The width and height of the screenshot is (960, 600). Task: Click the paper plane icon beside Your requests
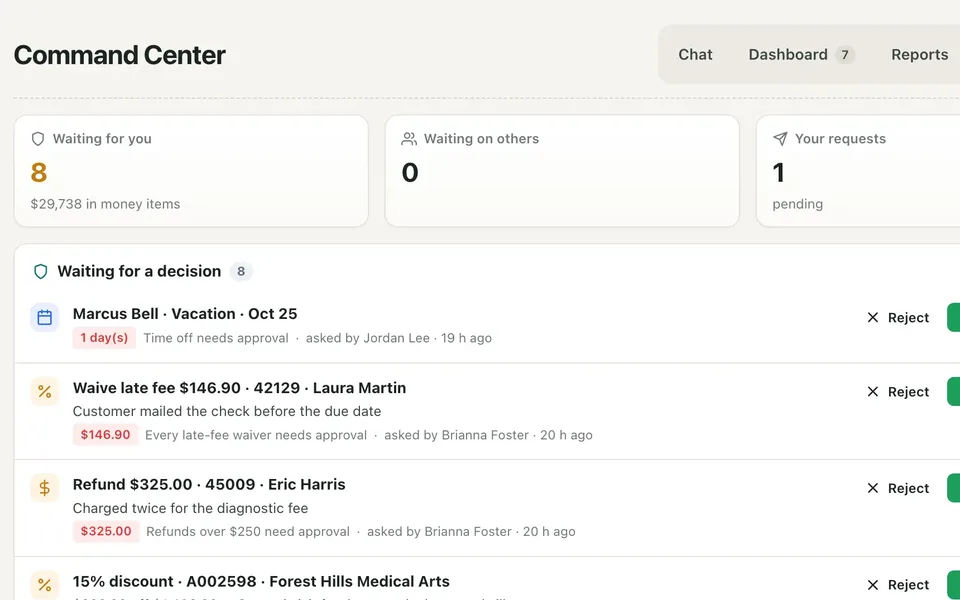[780, 139]
